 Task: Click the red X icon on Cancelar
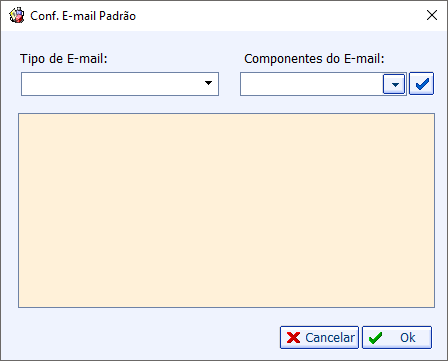293,338
